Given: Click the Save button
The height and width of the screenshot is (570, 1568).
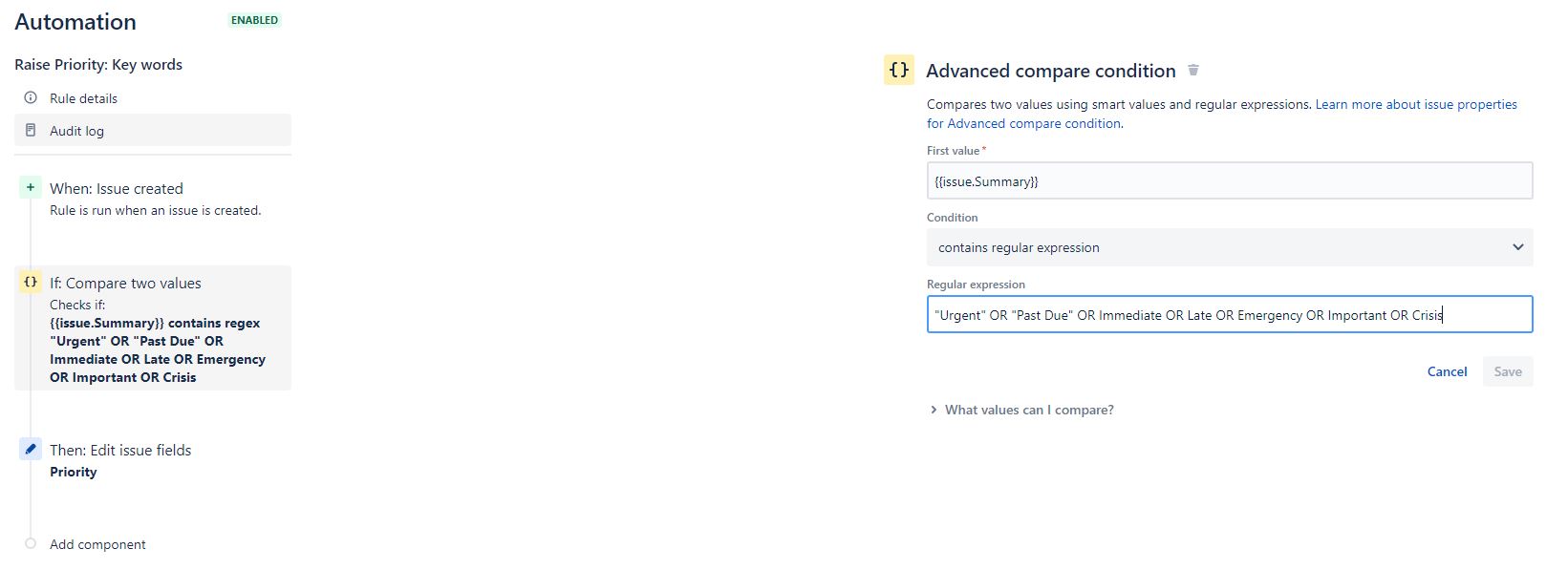Looking at the screenshot, I should (1507, 371).
